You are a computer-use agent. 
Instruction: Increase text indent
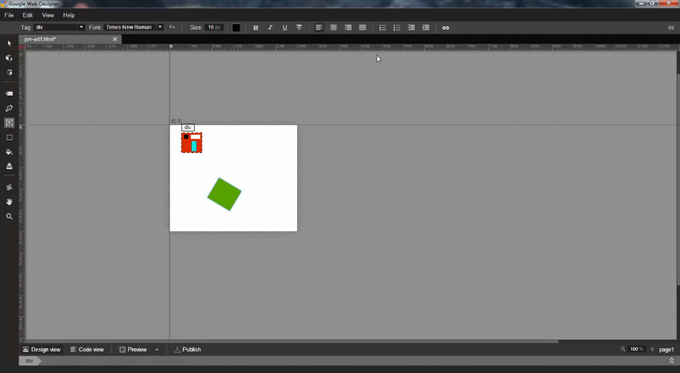pos(426,28)
